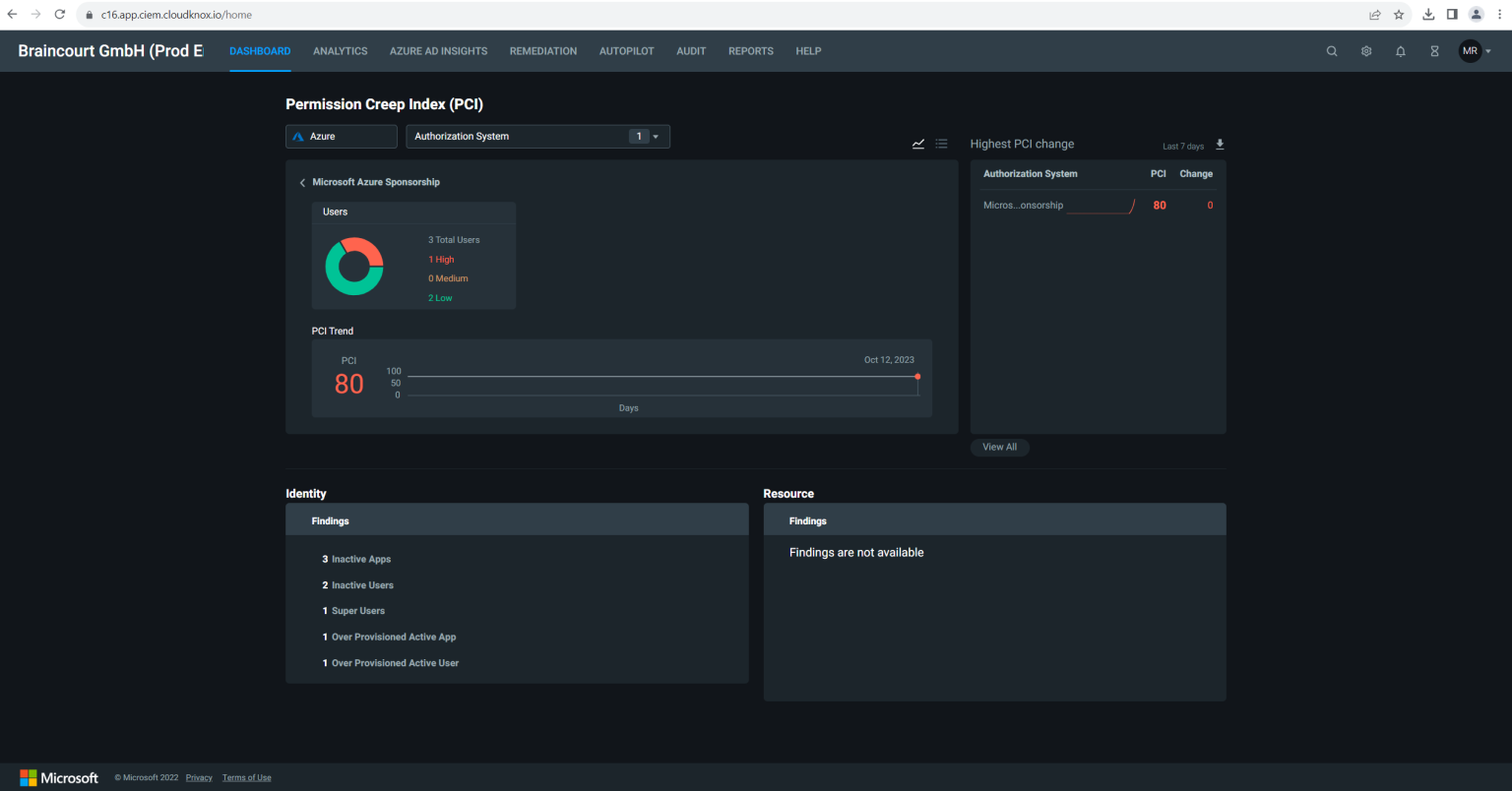Open the search icon in the top bar
Screen dimensions: 1512x791
coord(1331,50)
